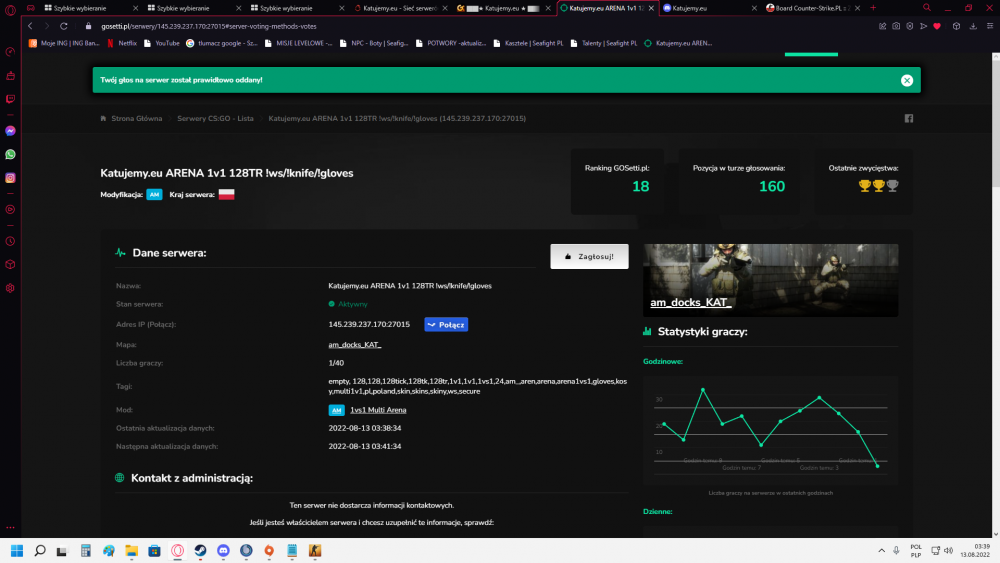Image resolution: width=1000 pixels, height=563 pixels.
Task: Open WhatsApp in the Opera sidebar
Action: point(10,154)
